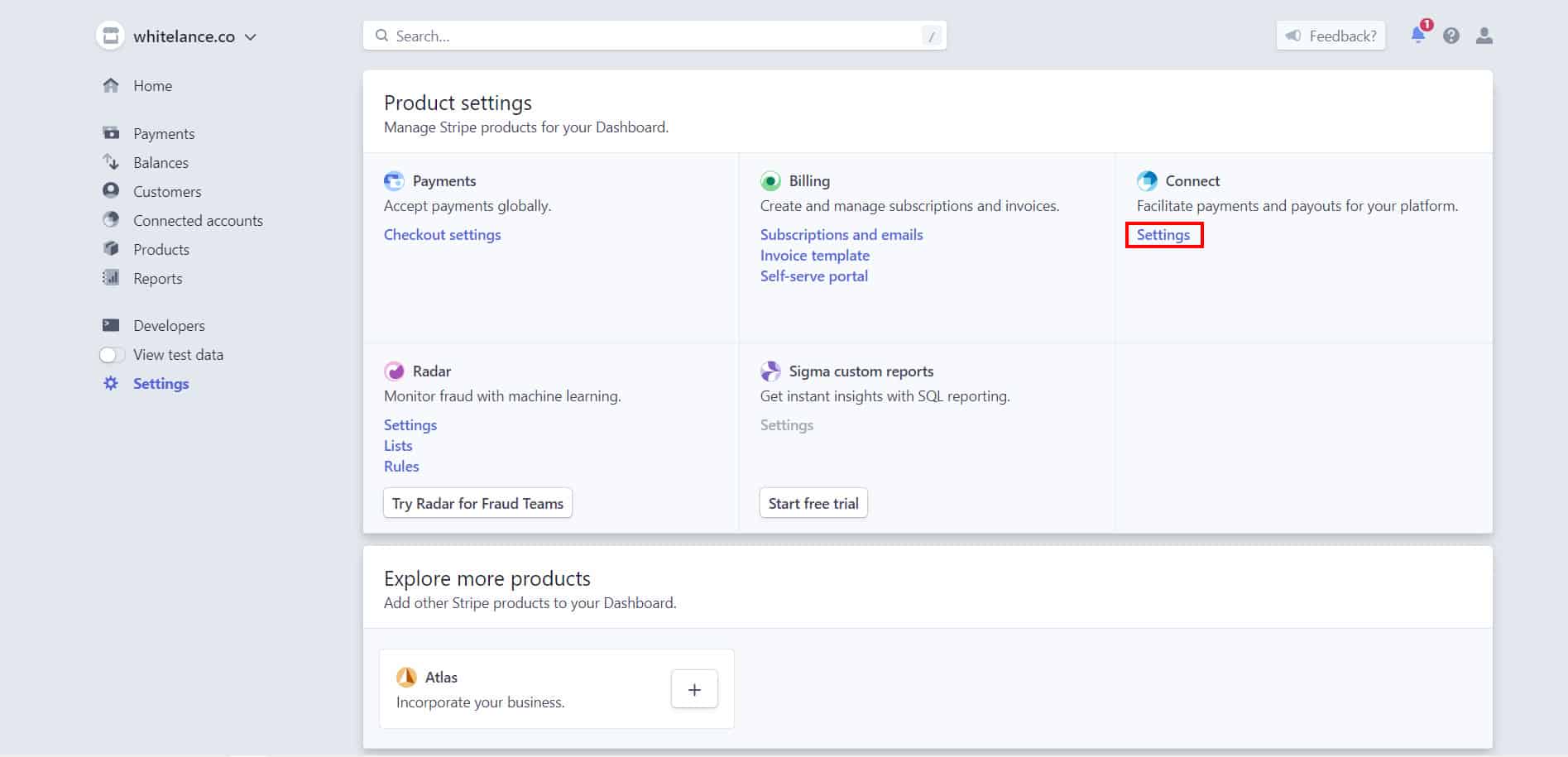This screenshot has height=757, width=1568.
Task: Click the Sigma custom reports title
Action: click(x=861, y=371)
